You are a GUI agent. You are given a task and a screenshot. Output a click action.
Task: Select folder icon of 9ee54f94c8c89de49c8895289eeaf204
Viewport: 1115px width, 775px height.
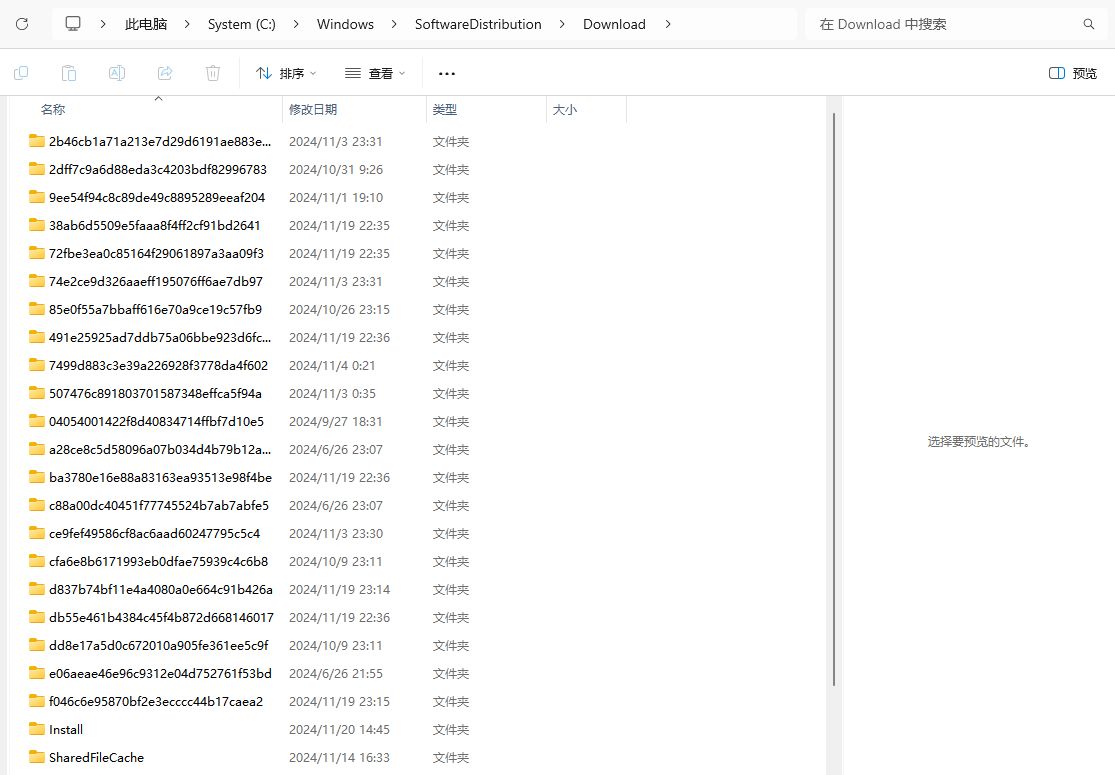(x=37, y=197)
